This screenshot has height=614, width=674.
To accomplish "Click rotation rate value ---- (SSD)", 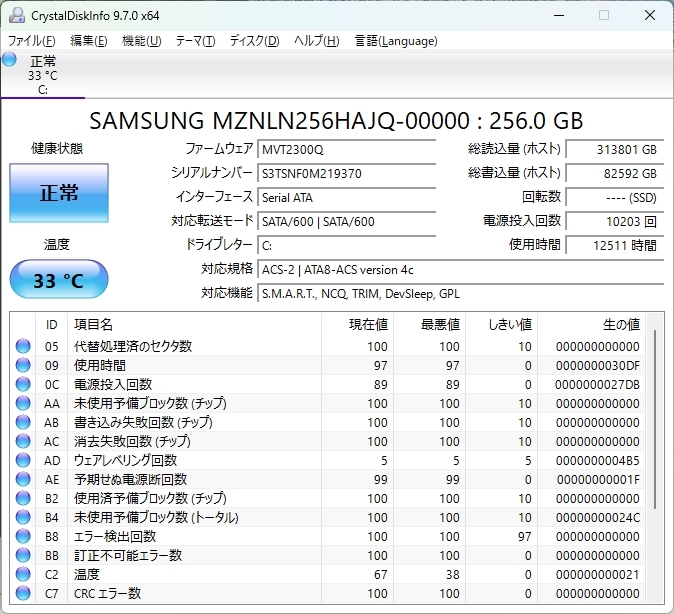I will (615, 198).
